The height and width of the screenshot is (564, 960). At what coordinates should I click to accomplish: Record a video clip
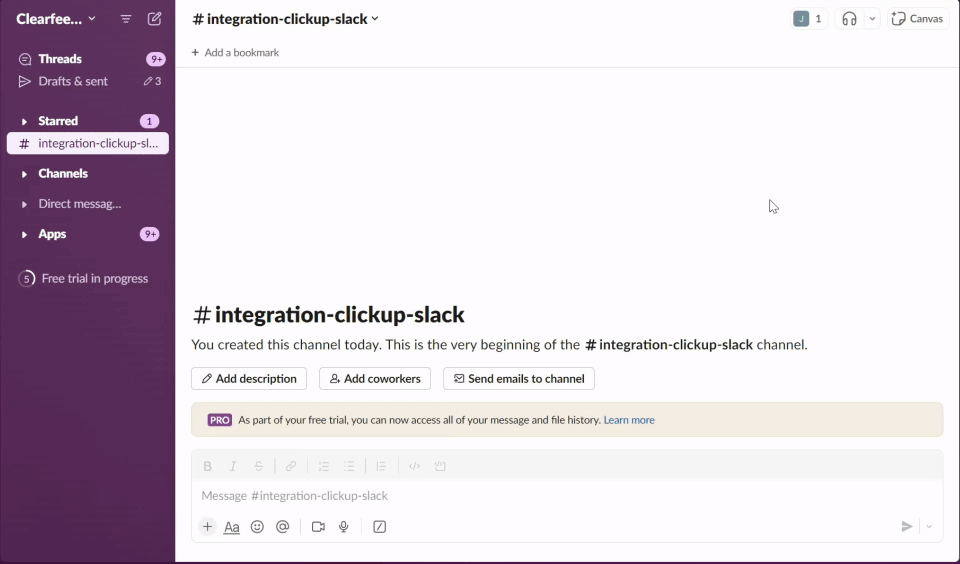coord(318,527)
